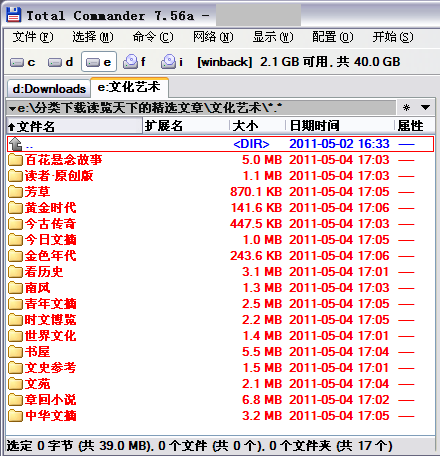Click the parent directory up-arrow icon
440x456 pixels.
point(15,144)
